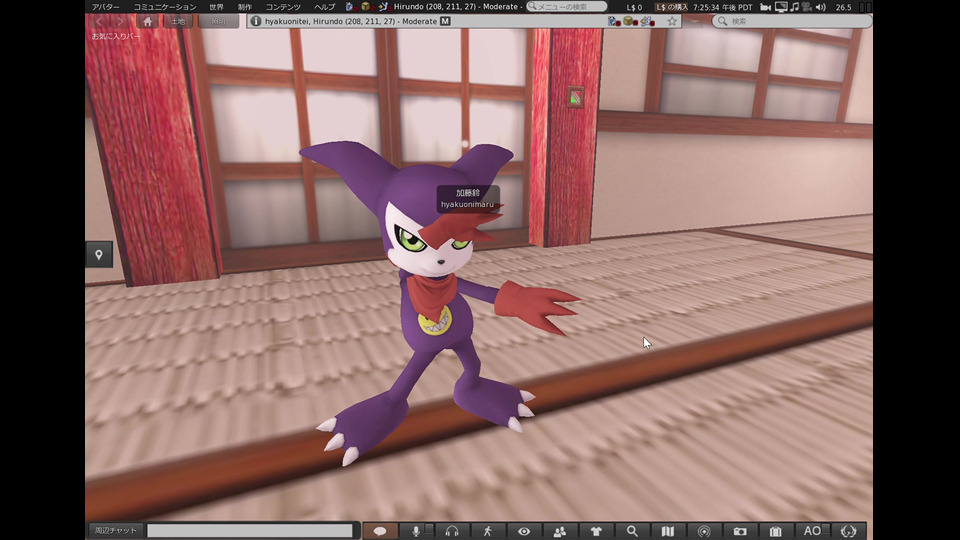Click the Hirundo (208, 211, 27) - Moderate text
This screenshot has width=960, height=540.
(456, 7)
